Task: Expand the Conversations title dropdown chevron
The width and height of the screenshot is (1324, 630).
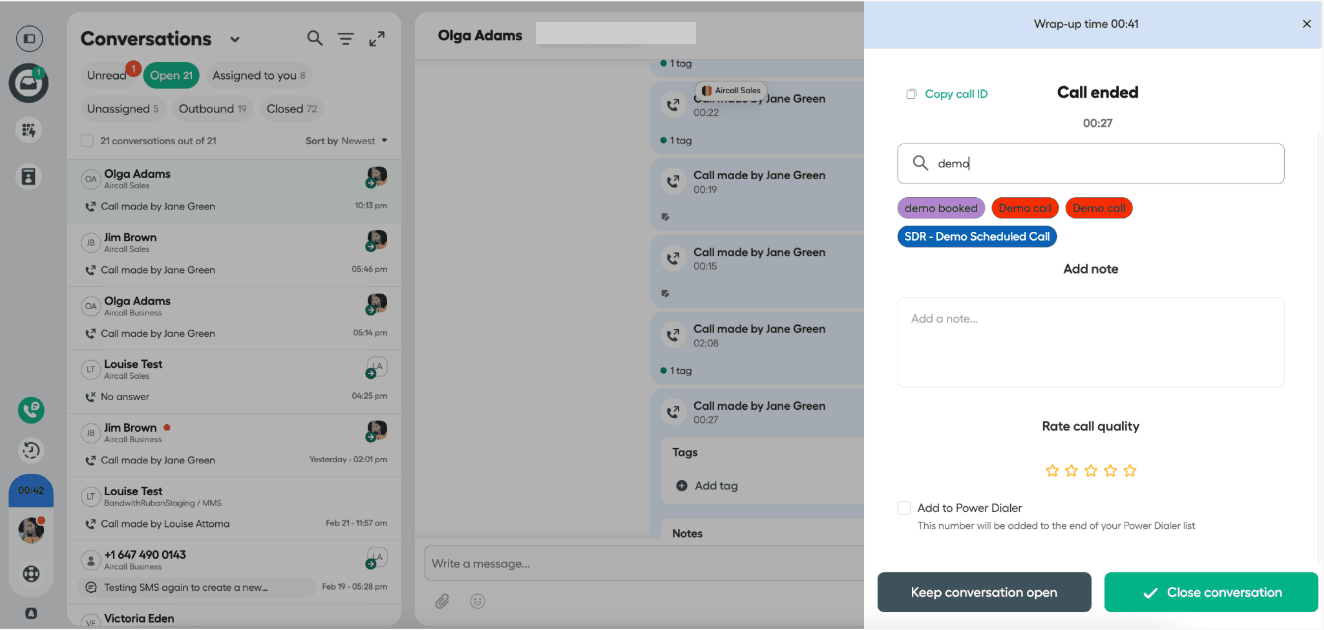Action: [235, 40]
